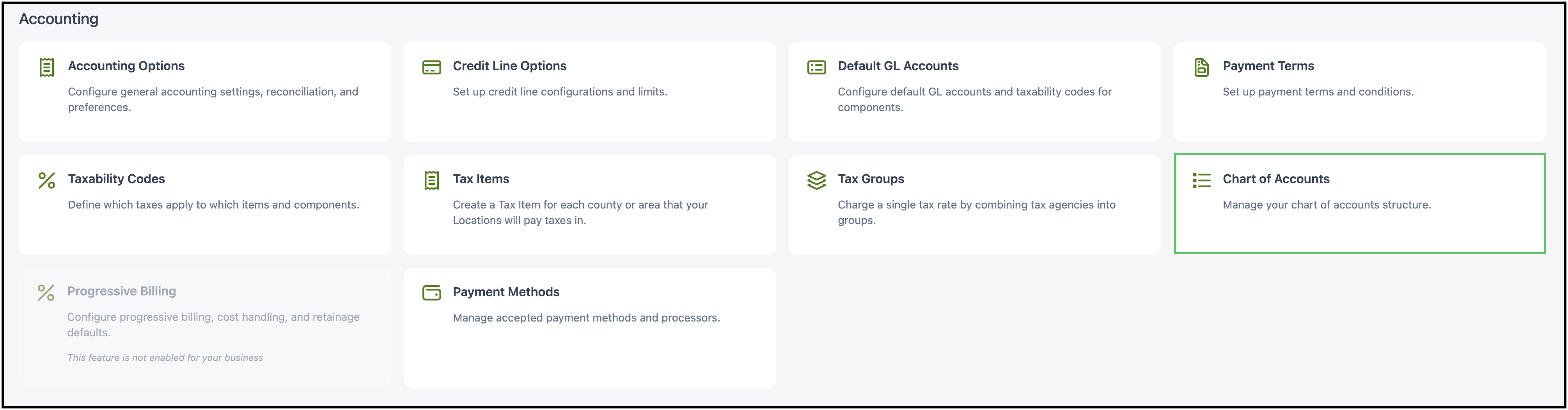Click the Tax Groups layers icon

816,180
